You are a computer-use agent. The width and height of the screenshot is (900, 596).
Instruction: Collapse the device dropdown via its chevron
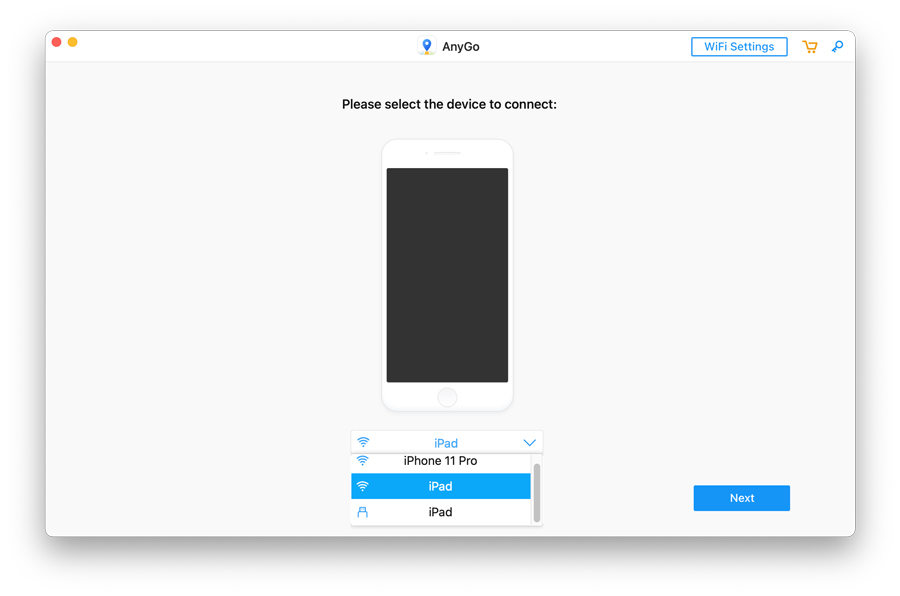[x=530, y=440]
